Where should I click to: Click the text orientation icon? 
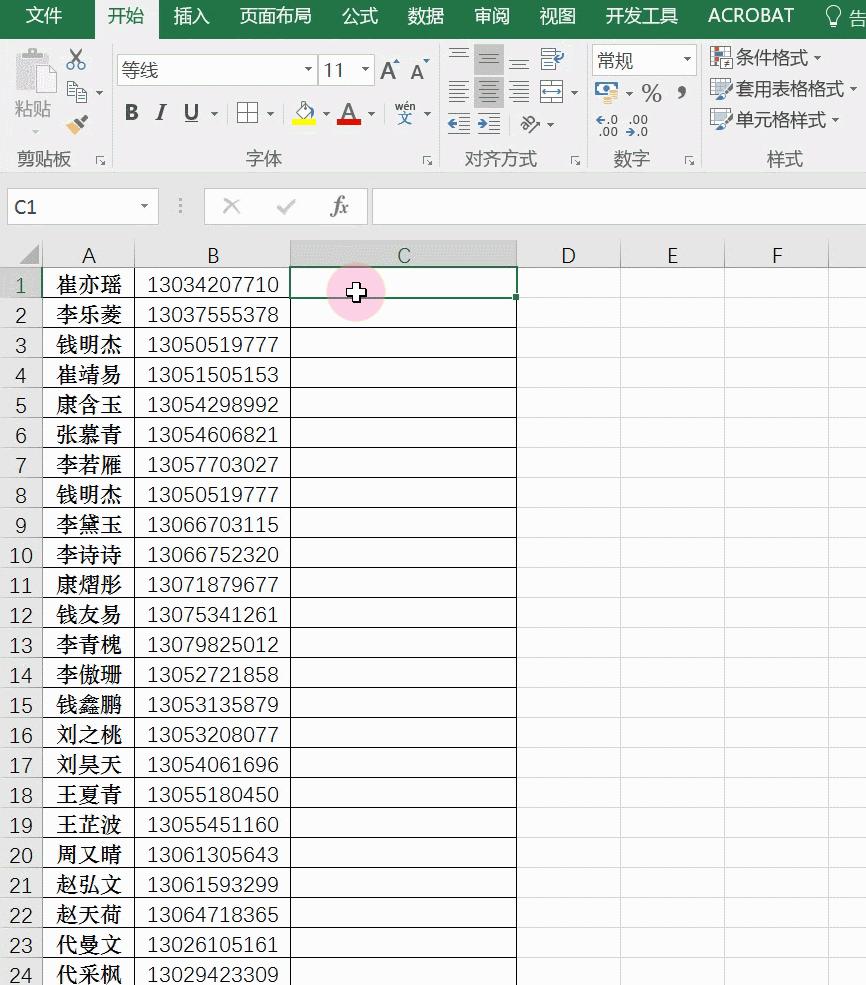click(531, 124)
